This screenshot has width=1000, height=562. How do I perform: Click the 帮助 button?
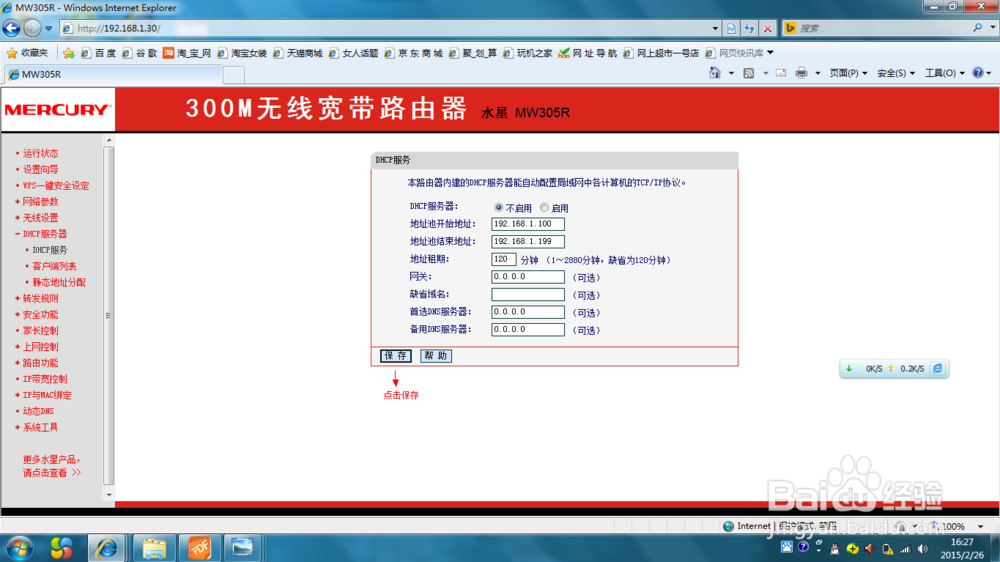coord(436,355)
